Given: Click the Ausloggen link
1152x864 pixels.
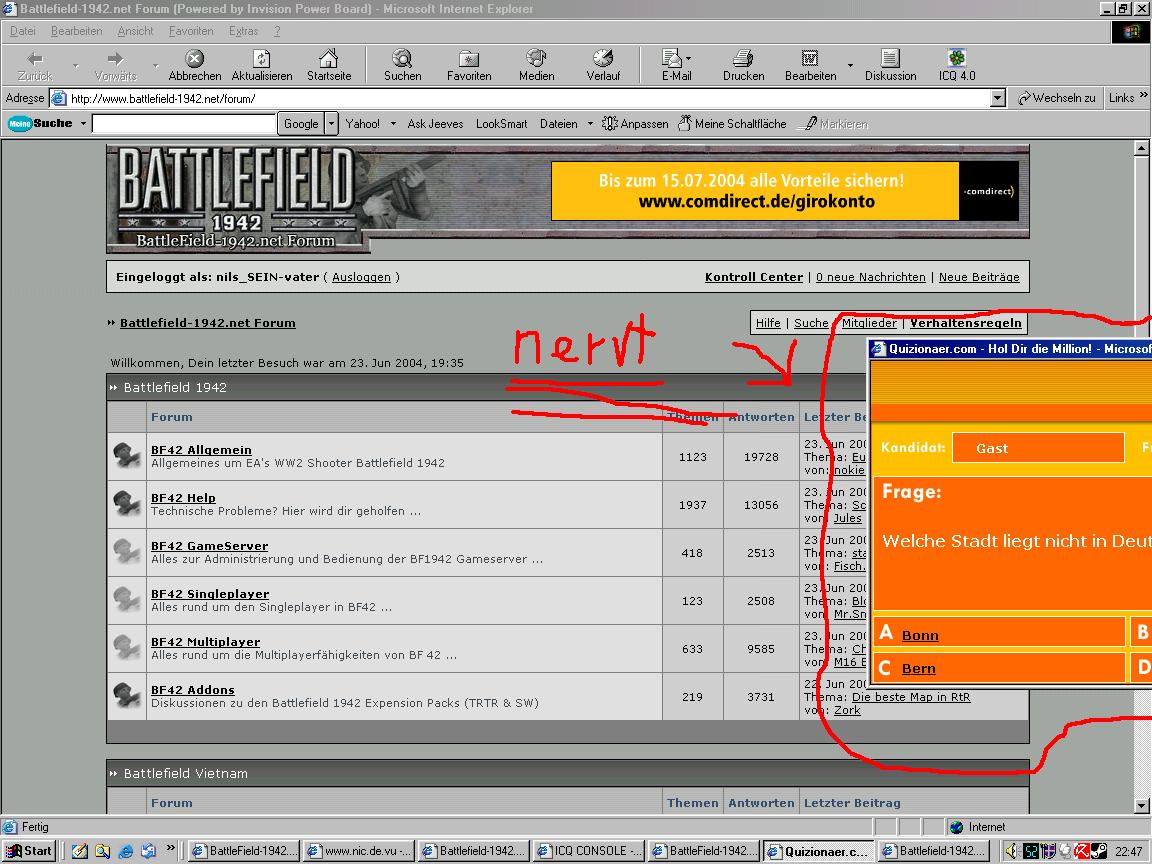Looking at the screenshot, I should pos(361,277).
